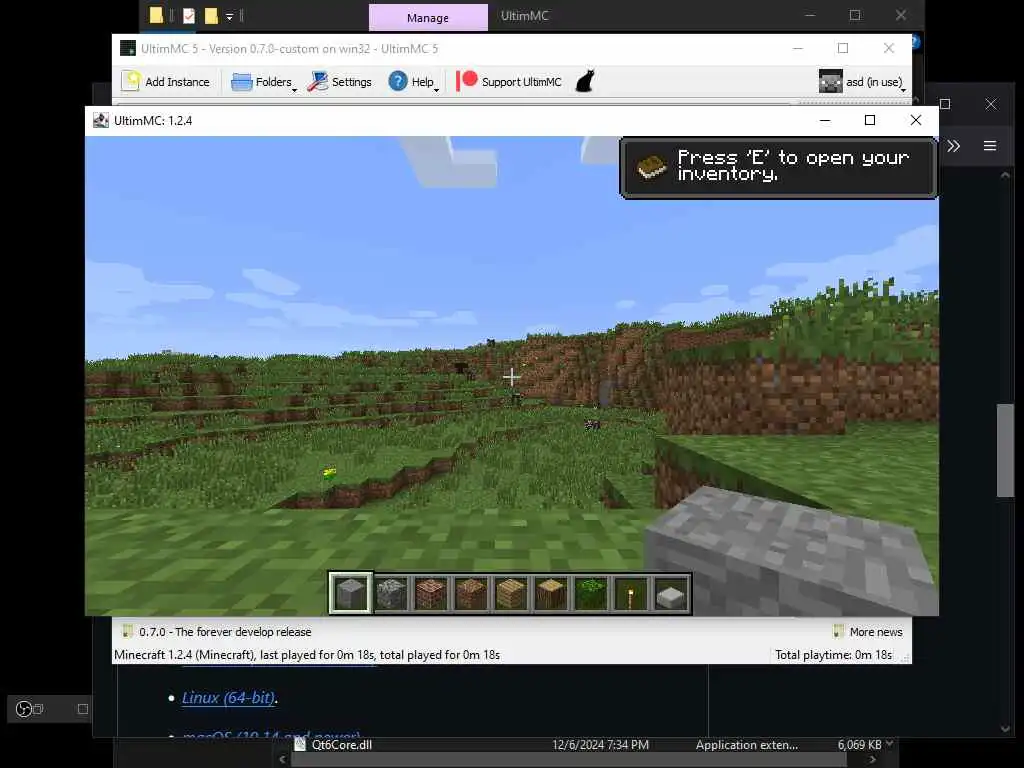Image resolution: width=1024 pixels, height=768 pixels.
Task: Click the 6,069 KB size cell
Action: click(x=859, y=744)
